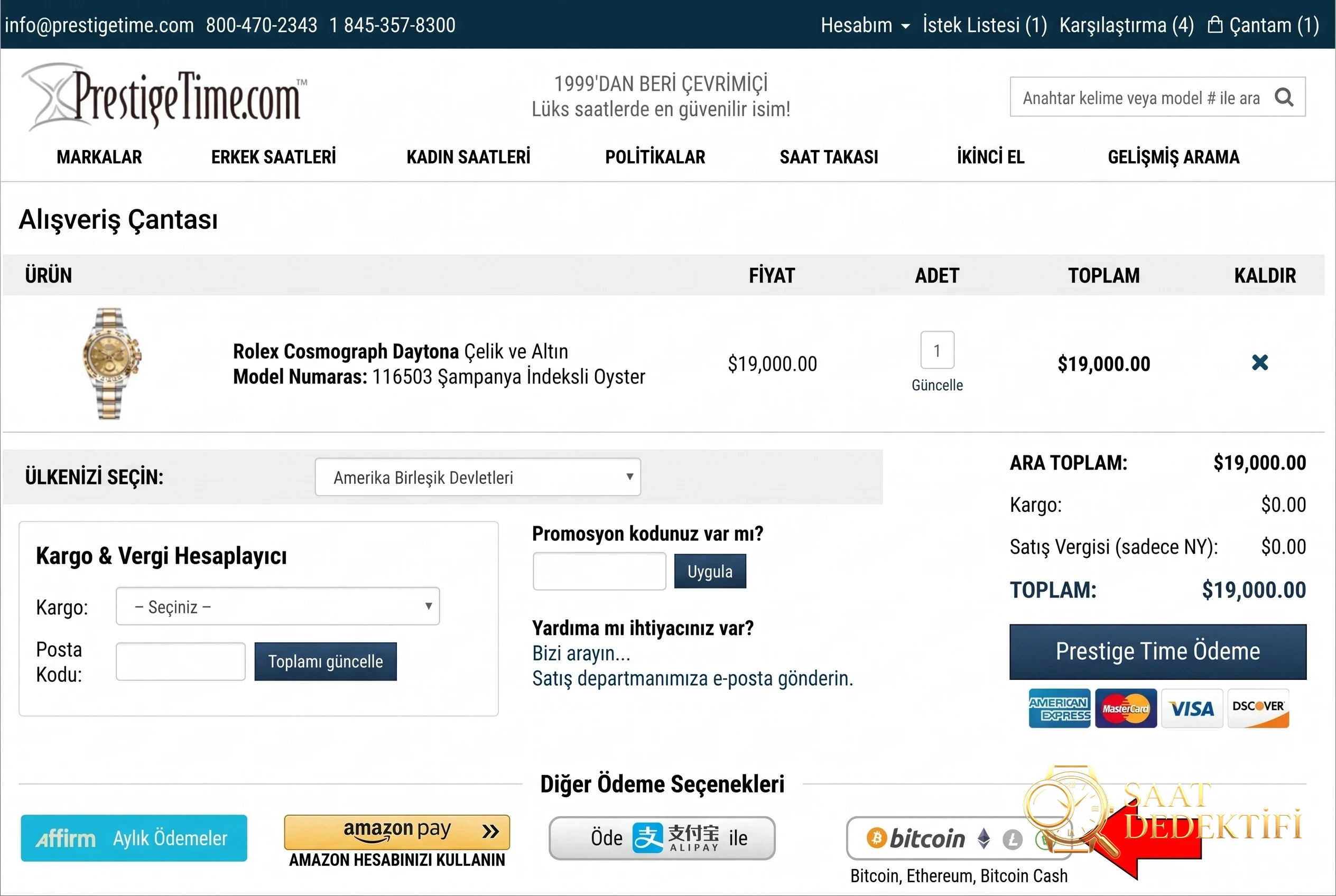Viewport: 1336px width, 896px height.
Task: Remove the Rolex Daytona with the X icon
Action: pos(1260,362)
